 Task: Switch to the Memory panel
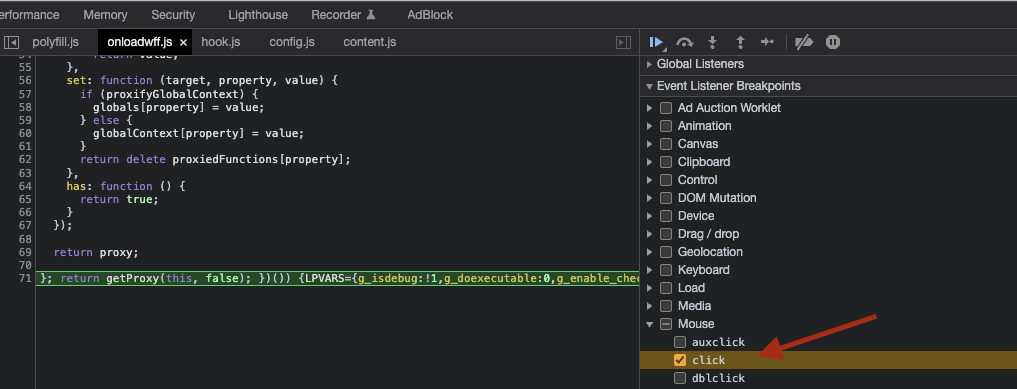coord(105,14)
